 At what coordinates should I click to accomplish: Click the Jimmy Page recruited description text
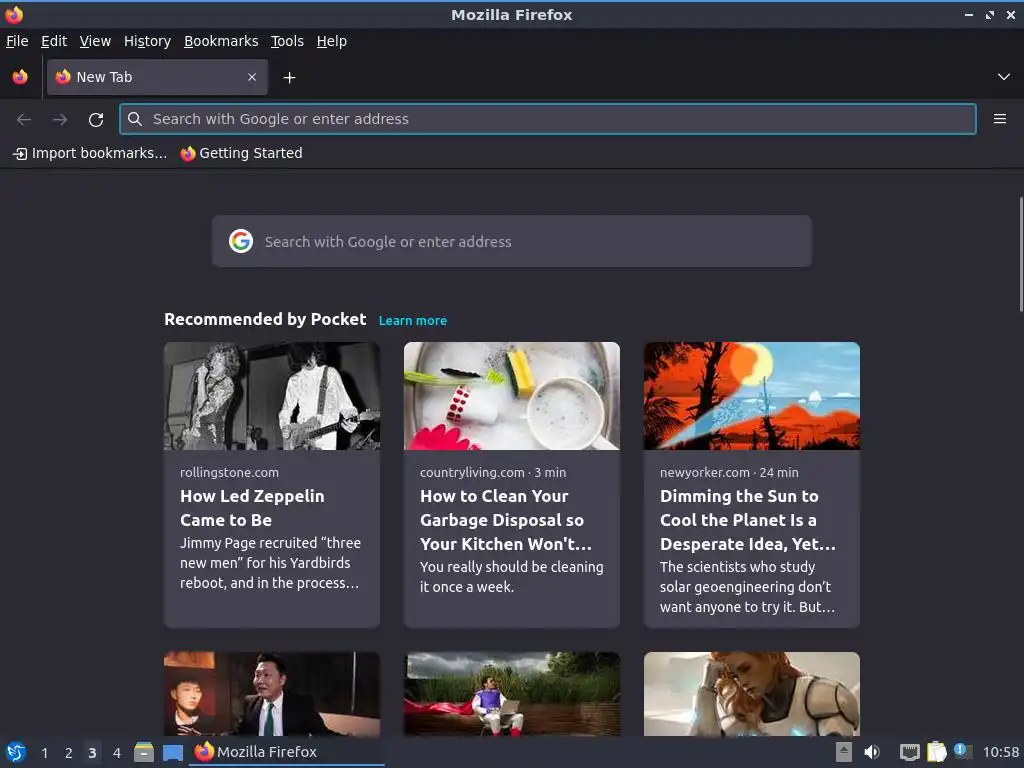(x=270, y=563)
